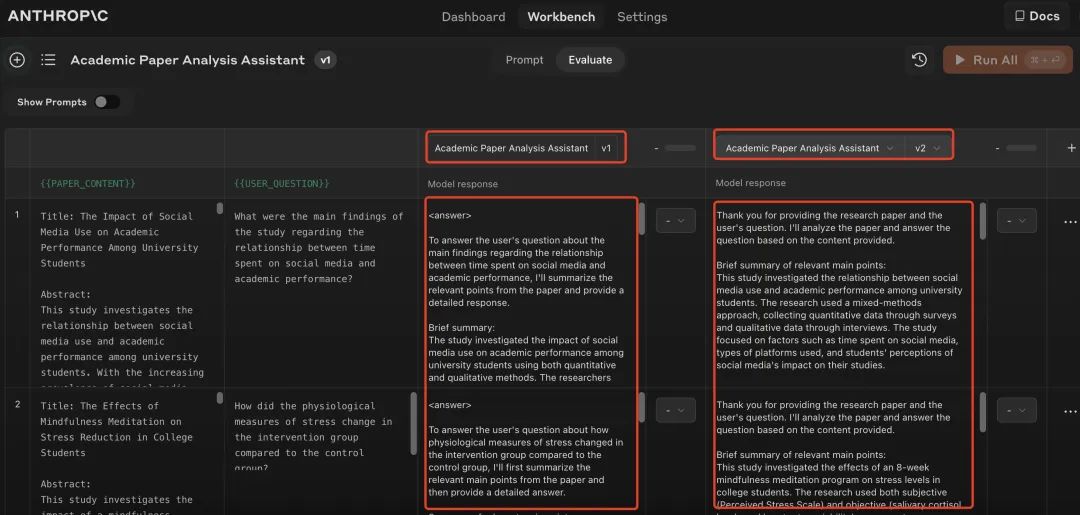Open Academic Paper Analysis Assistant dropdown in second column
Screen dimensions: 1080x515
tap(809, 148)
